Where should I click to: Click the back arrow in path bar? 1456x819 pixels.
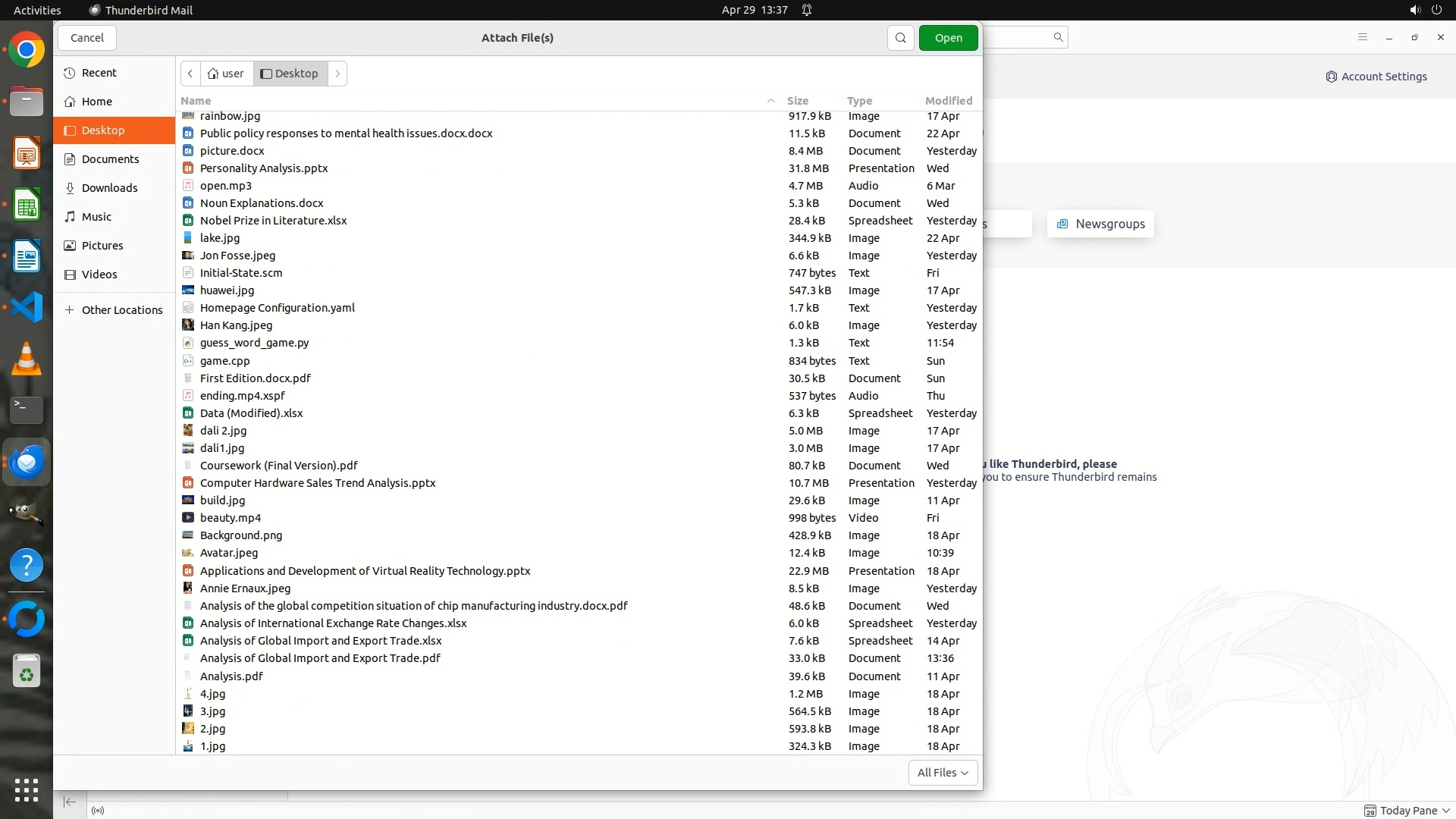pos(190,74)
